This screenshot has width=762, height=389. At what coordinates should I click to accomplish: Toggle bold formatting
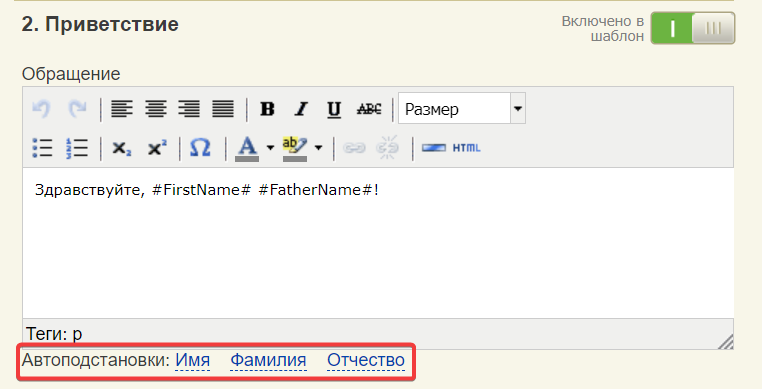[x=267, y=108]
